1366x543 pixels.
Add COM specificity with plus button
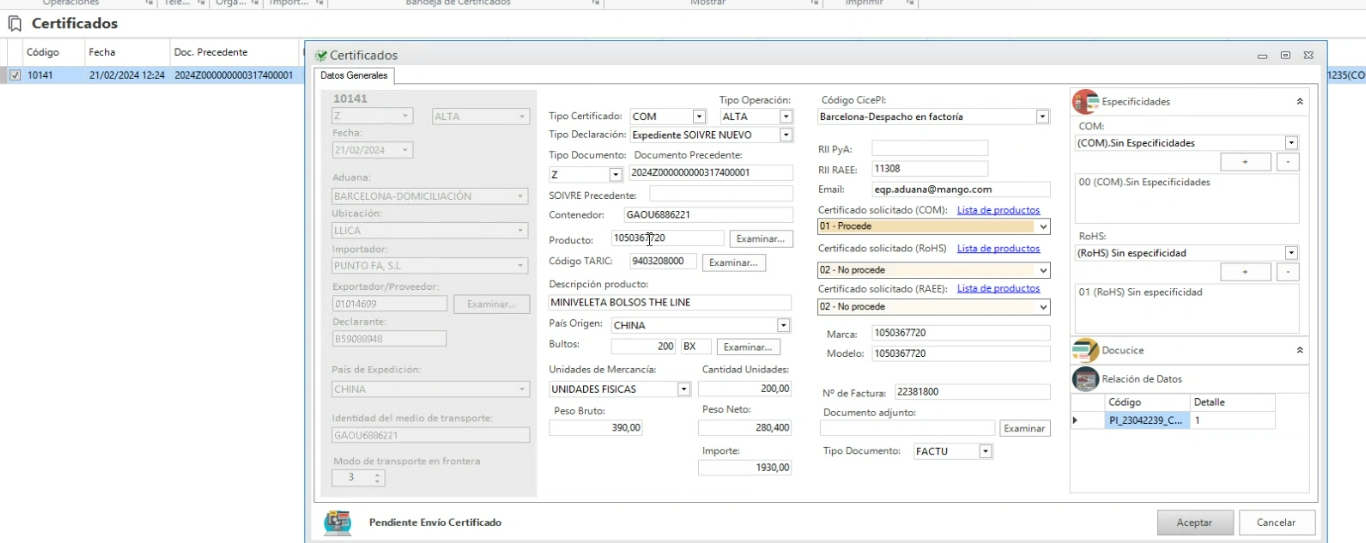coord(1245,161)
